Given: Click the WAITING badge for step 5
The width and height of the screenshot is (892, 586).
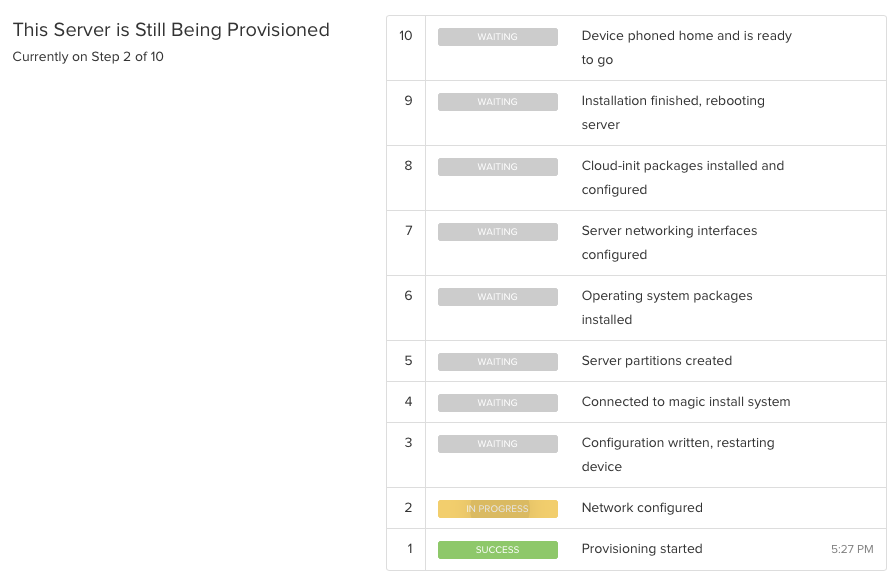Looking at the screenshot, I should pyautogui.click(x=497, y=362).
